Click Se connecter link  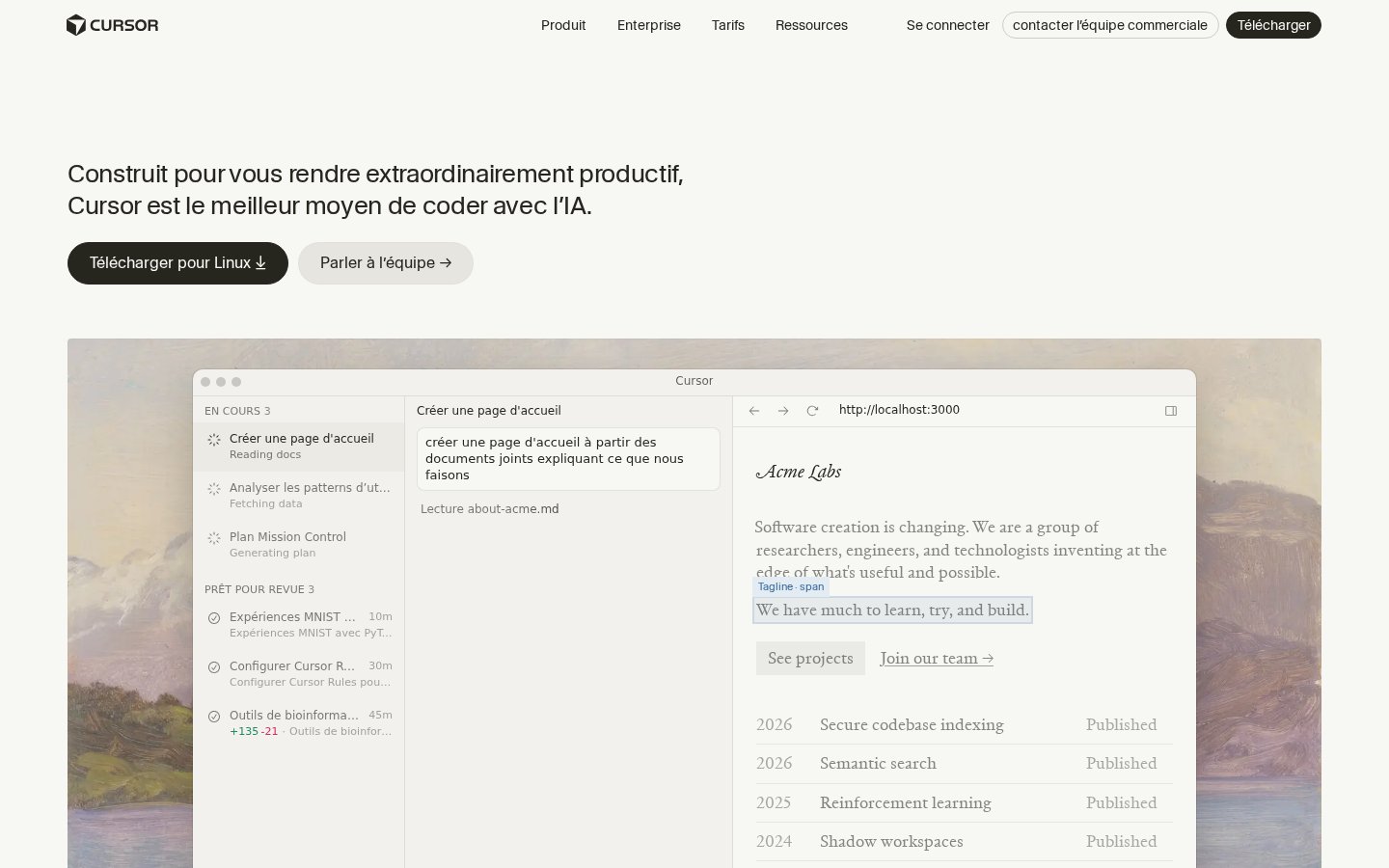click(948, 25)
